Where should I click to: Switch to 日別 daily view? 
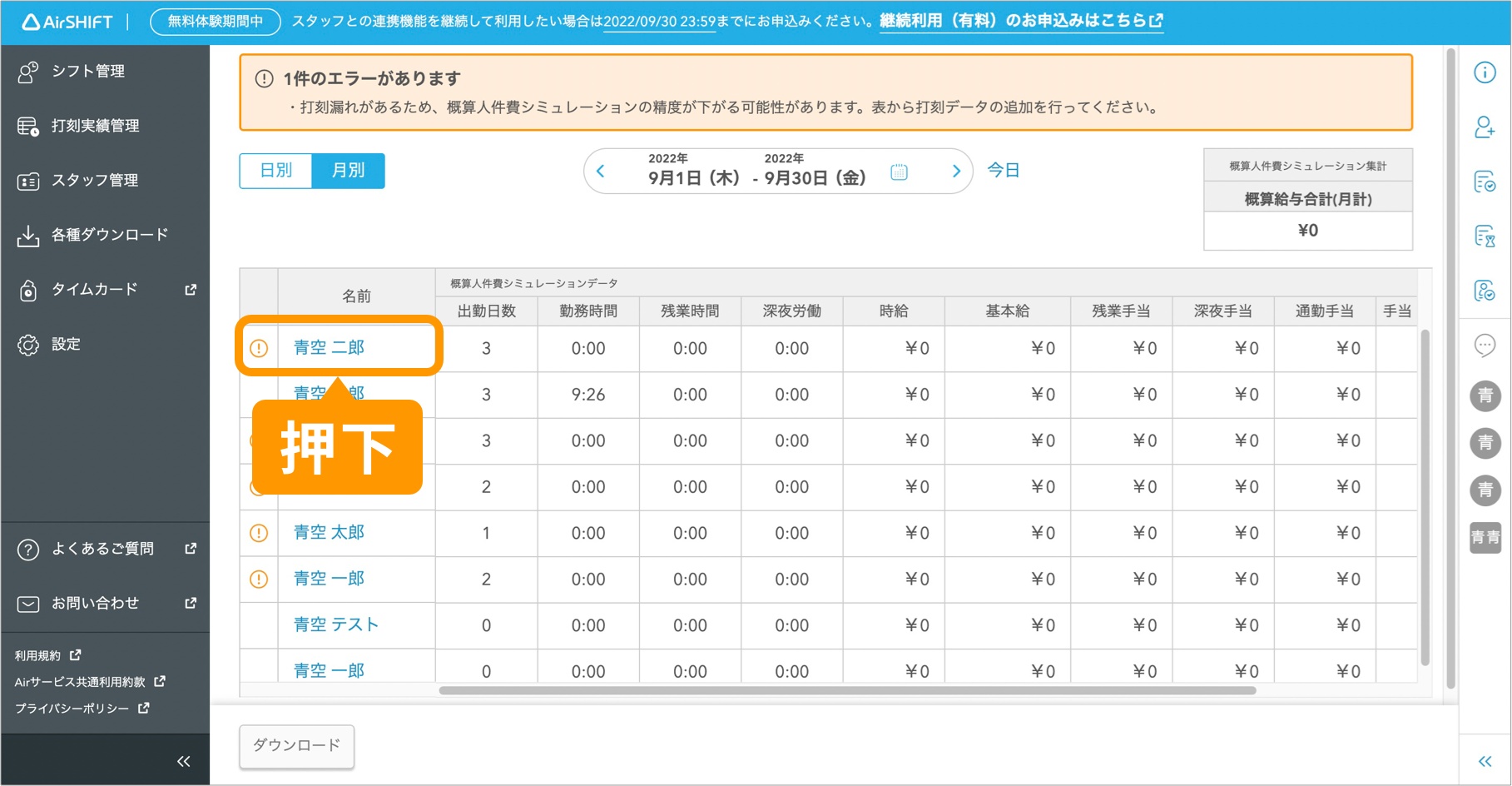tap(276, 171)
